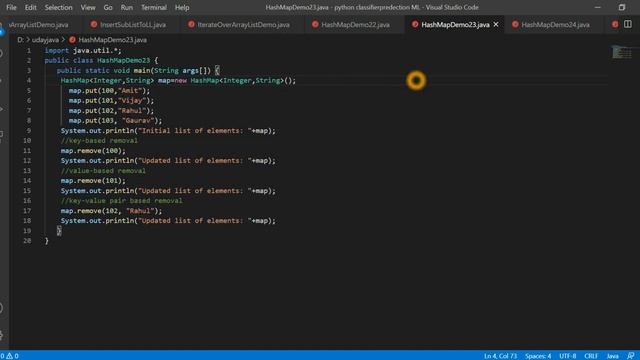Switch to the HashMapDemo24.java tab
Screen dimensions: 640x360
pyautogui.click(x=555, y=24)
